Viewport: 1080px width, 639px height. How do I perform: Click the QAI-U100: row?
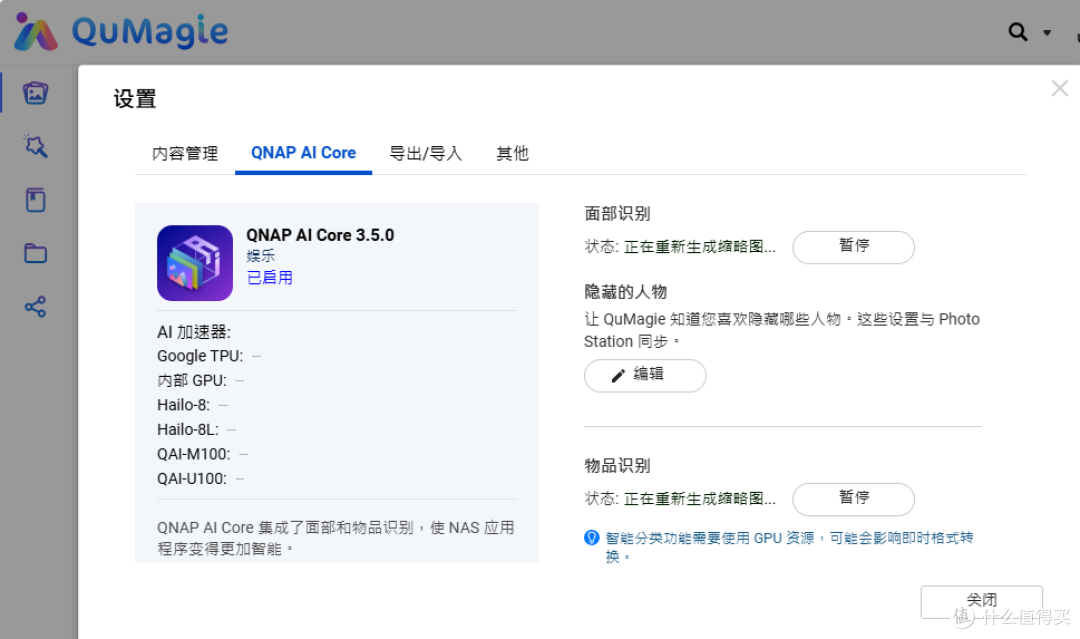[200, 479]
